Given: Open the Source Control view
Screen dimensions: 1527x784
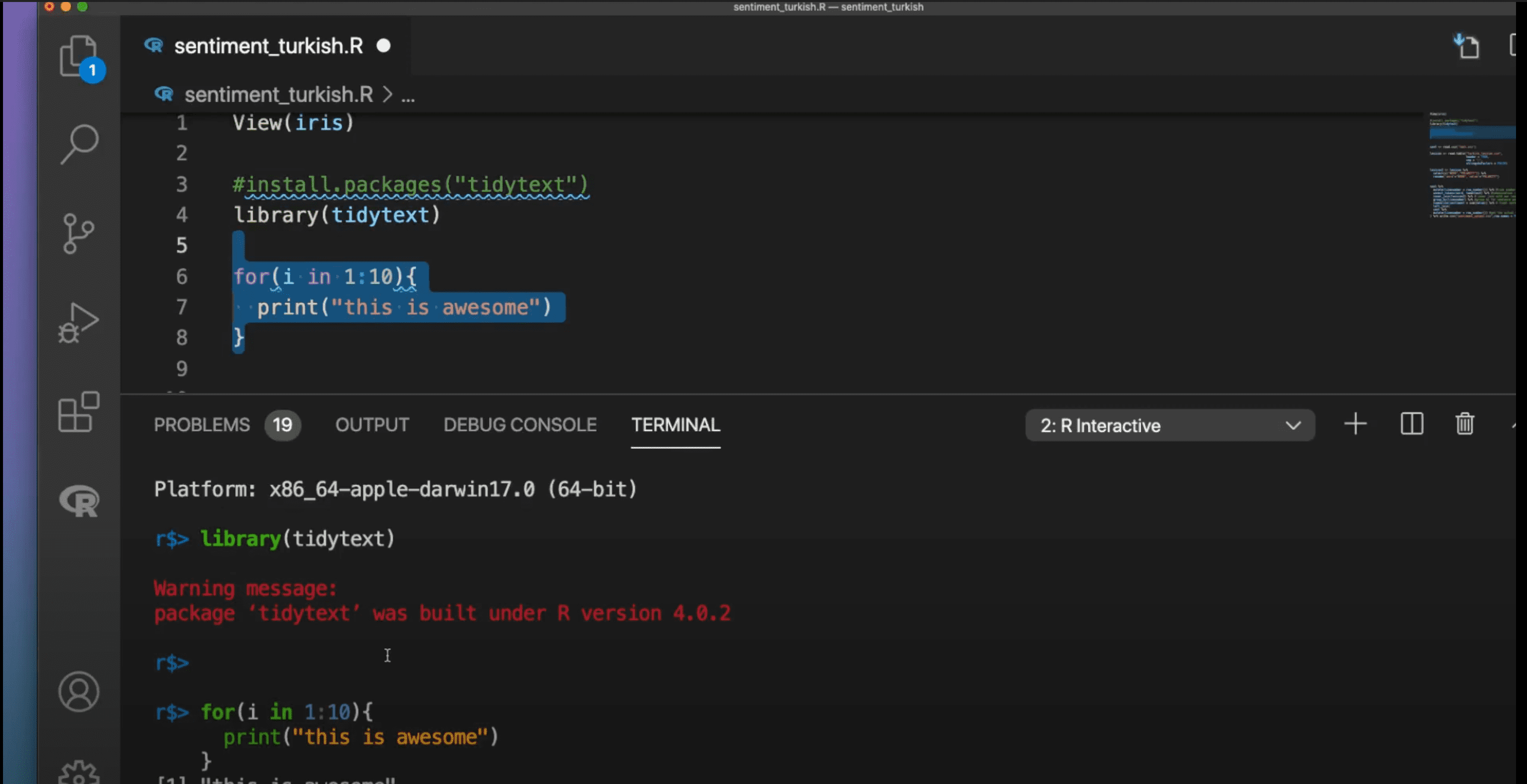Looking at the screenshot, I should [x=78, y=233].
